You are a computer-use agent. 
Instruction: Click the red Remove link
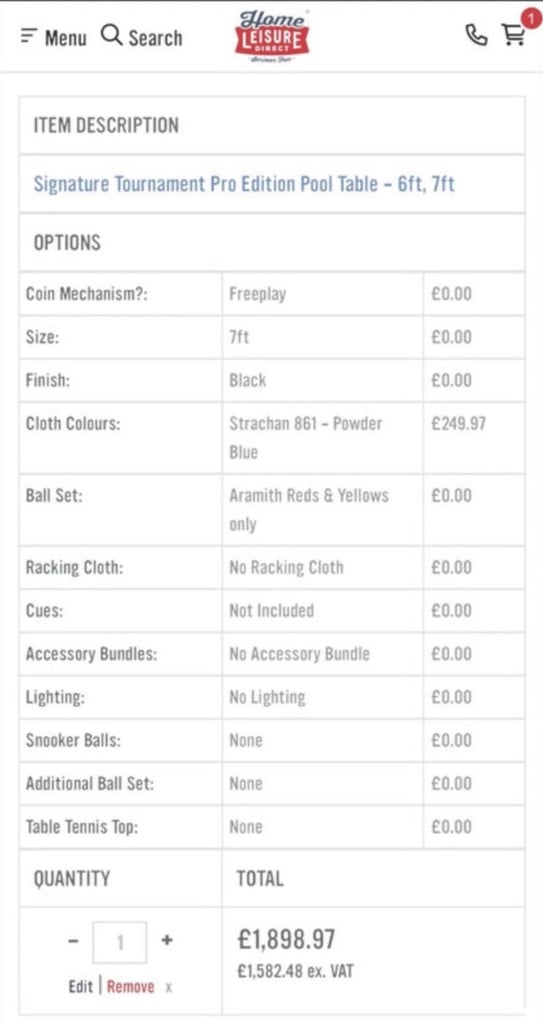[131, 986]
